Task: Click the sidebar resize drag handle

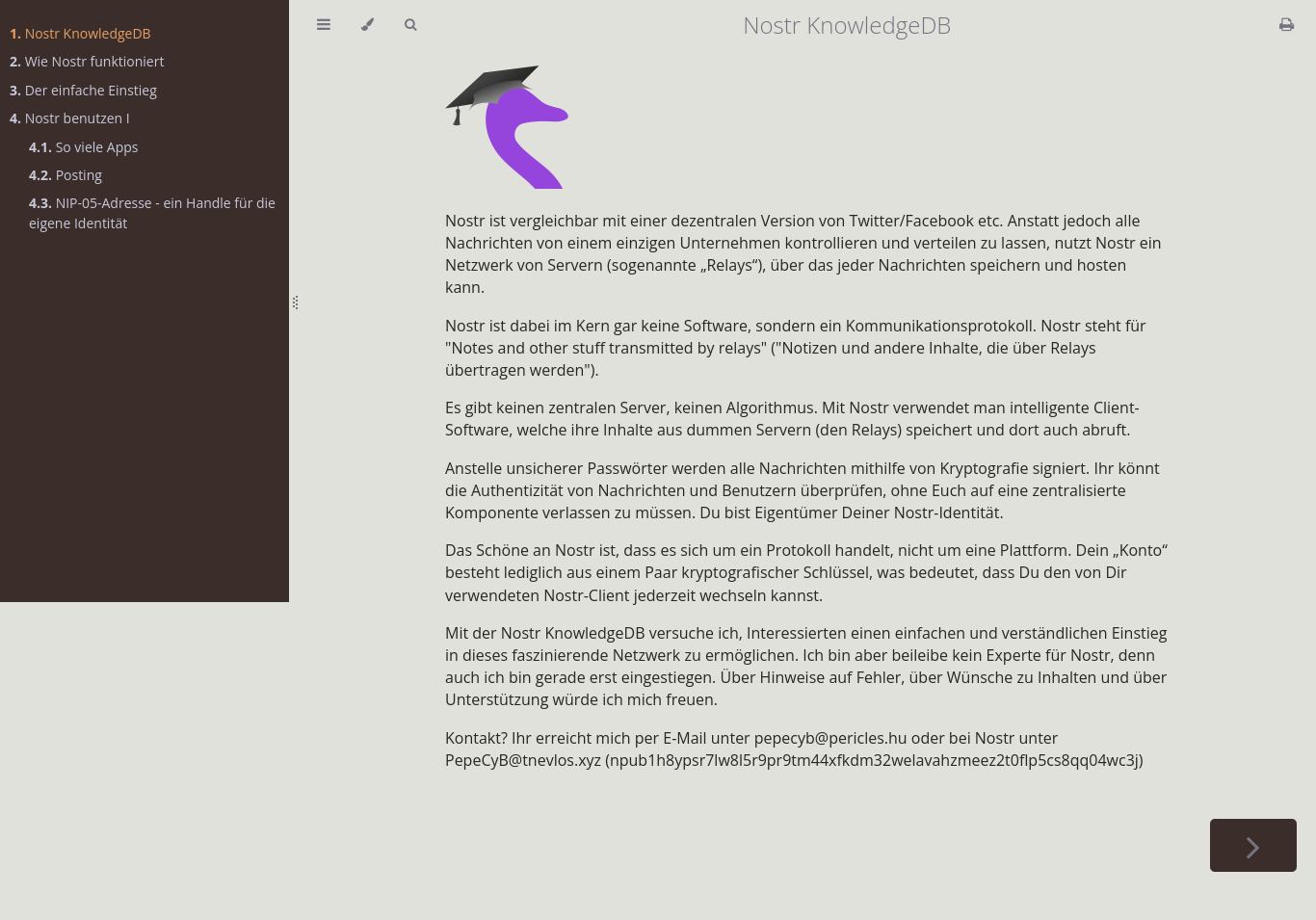Action: click(295, 302)
